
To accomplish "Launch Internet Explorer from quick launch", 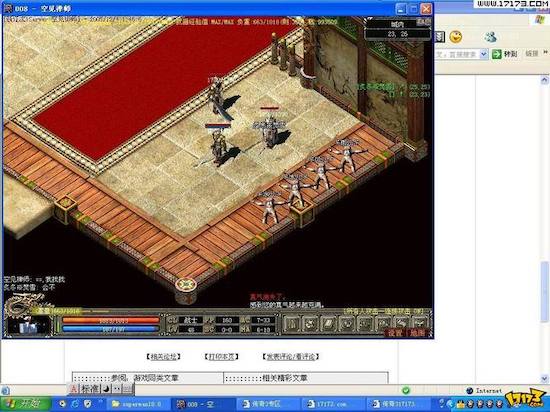I will pyautogui.click(x=75, y=404).
